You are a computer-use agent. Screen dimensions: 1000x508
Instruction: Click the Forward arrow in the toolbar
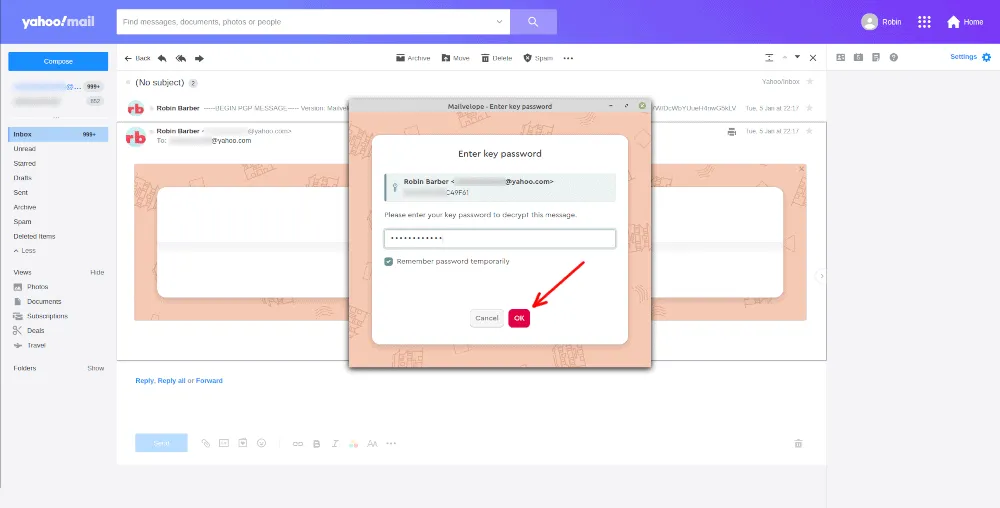[x=200, y=58]
